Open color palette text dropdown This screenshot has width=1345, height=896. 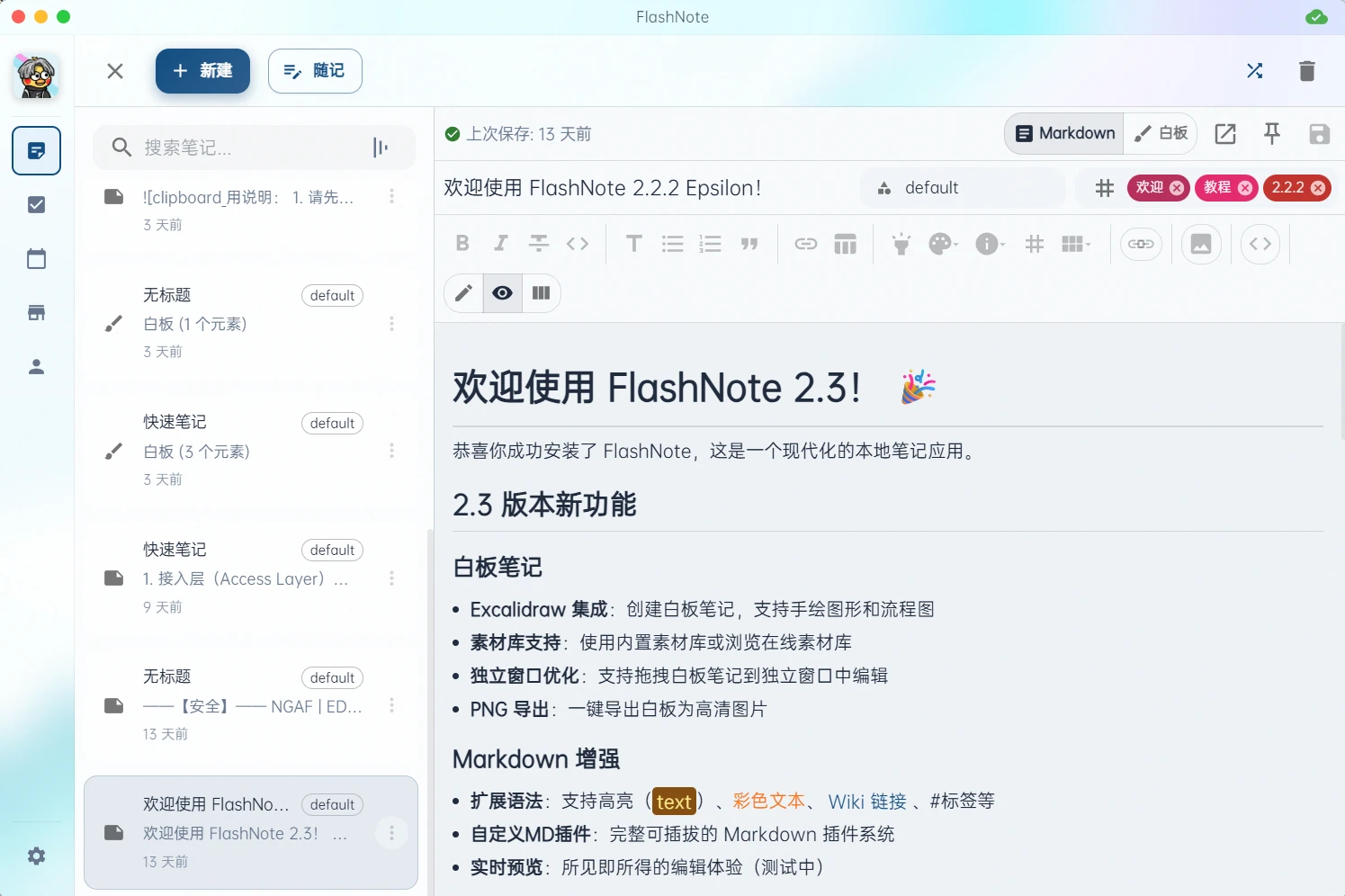(943, 244)
